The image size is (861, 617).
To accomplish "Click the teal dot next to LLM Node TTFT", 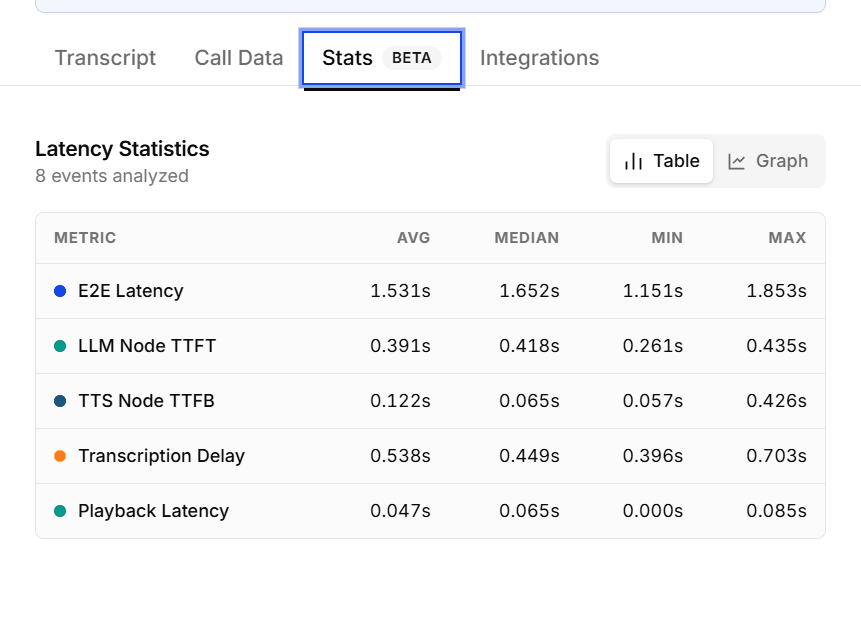I will point(60,346).
